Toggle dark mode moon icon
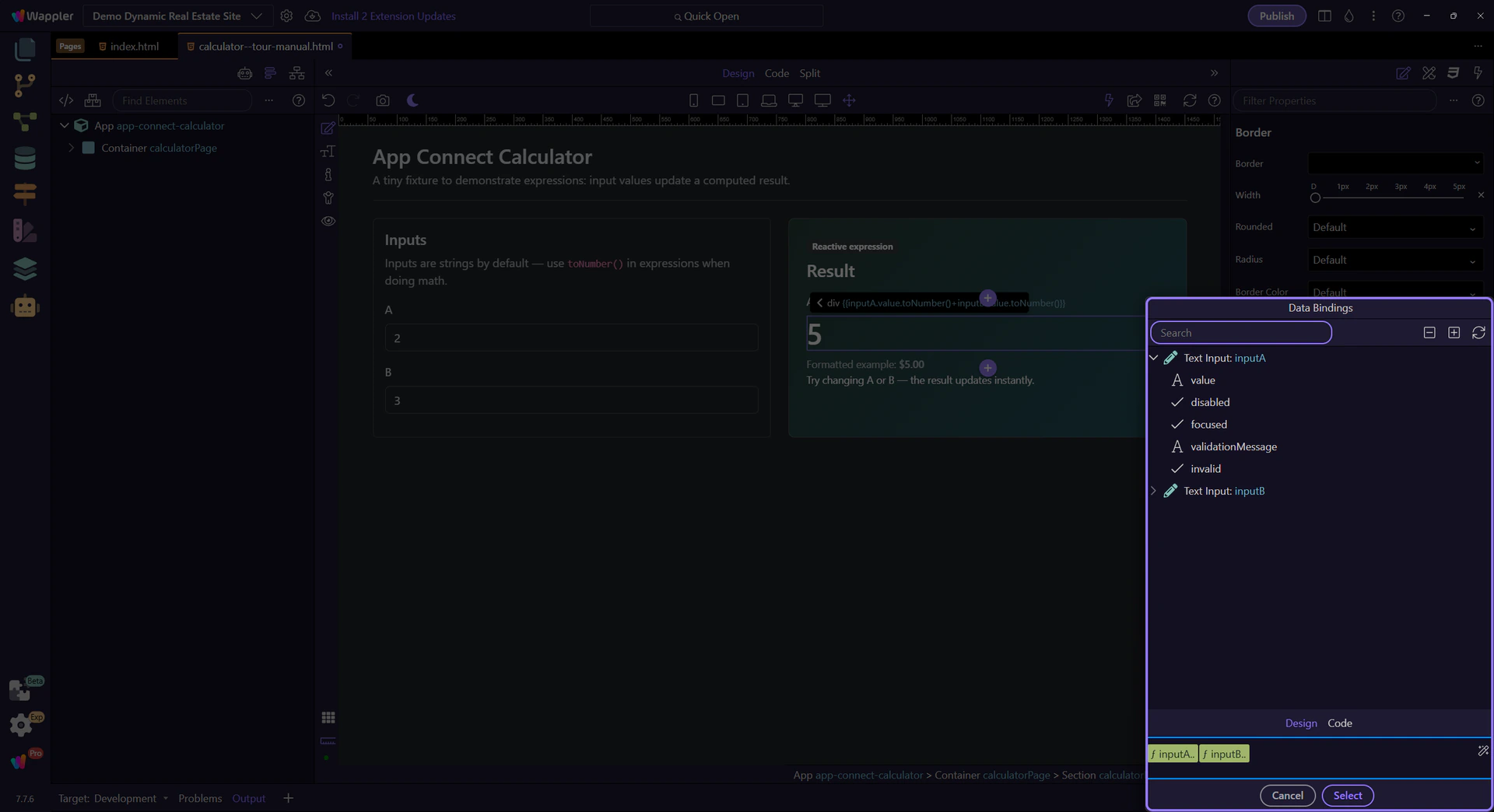This screenshot has height=812, width=1494. tap(412, 100)
